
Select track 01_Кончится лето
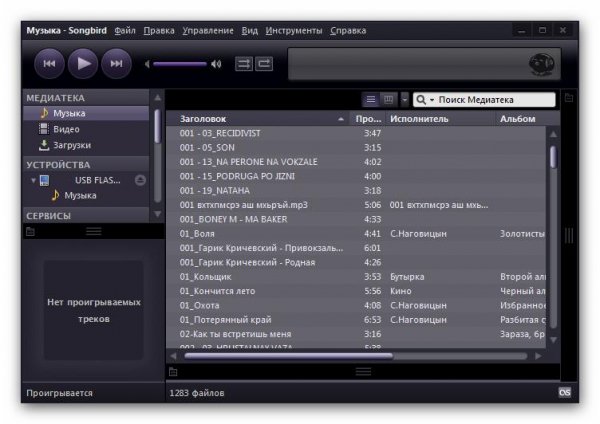(356, 291)
